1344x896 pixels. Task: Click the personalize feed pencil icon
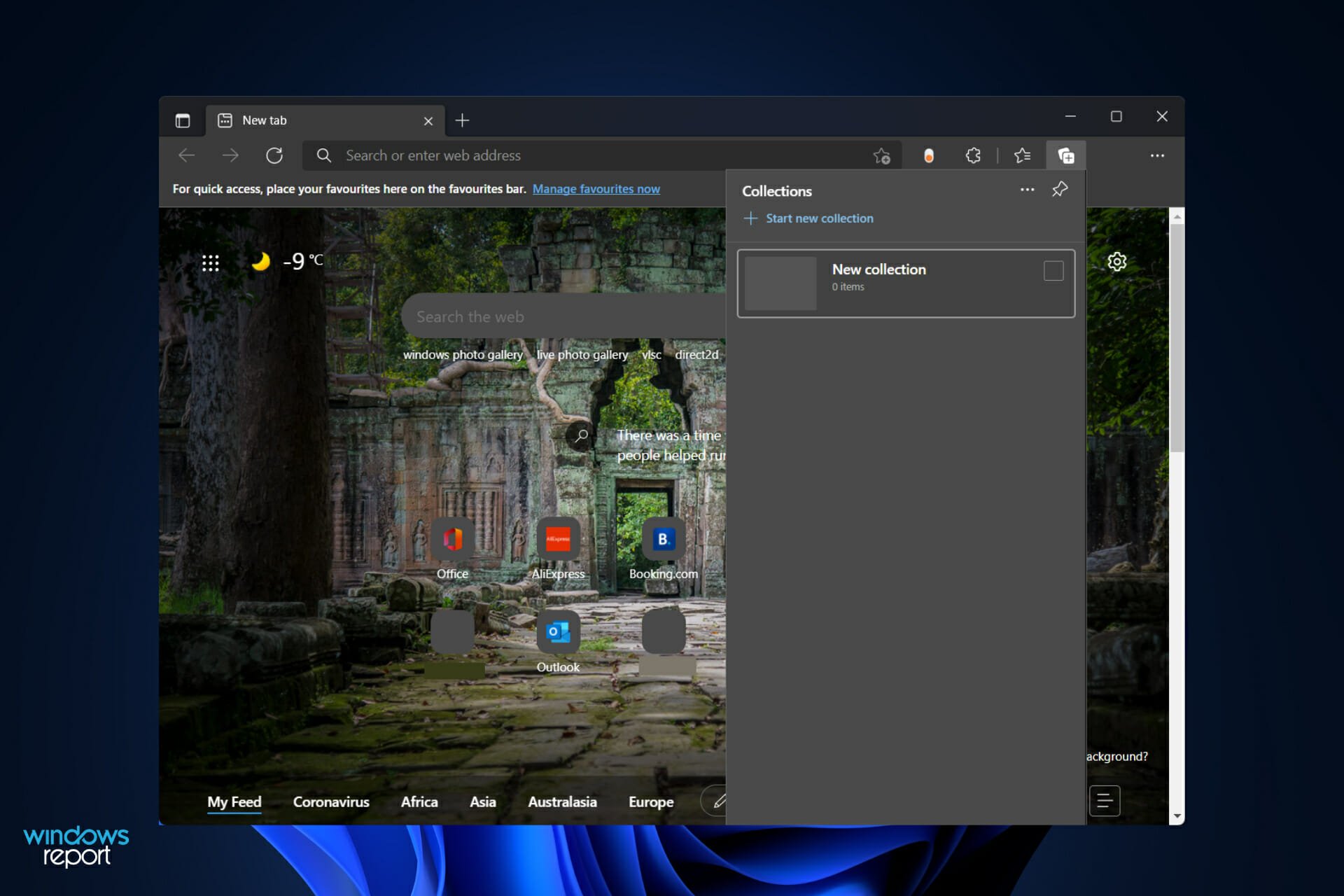click(x=717, y=801)
